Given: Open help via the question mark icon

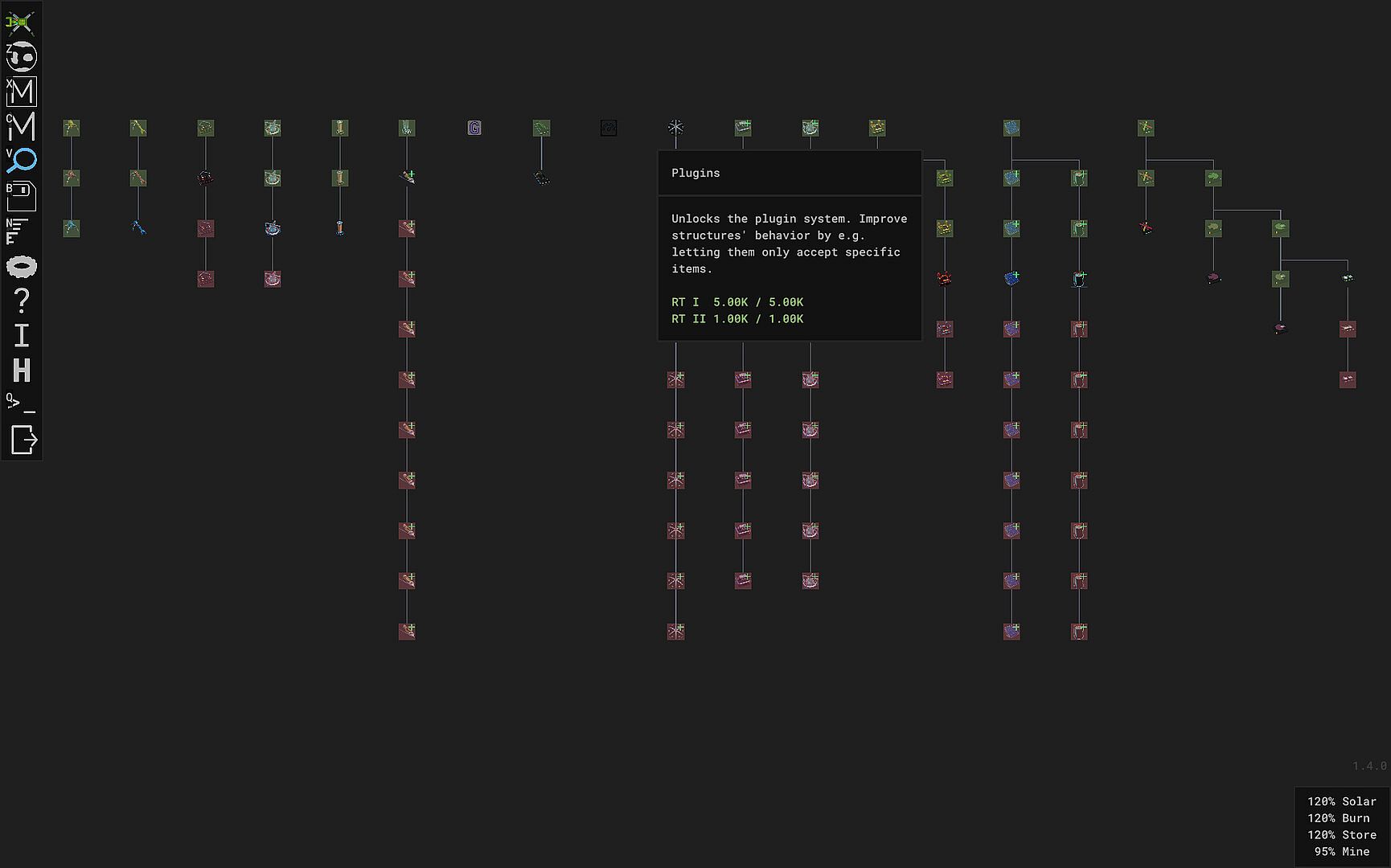Looking at the screenshot, I should point(22,301).
